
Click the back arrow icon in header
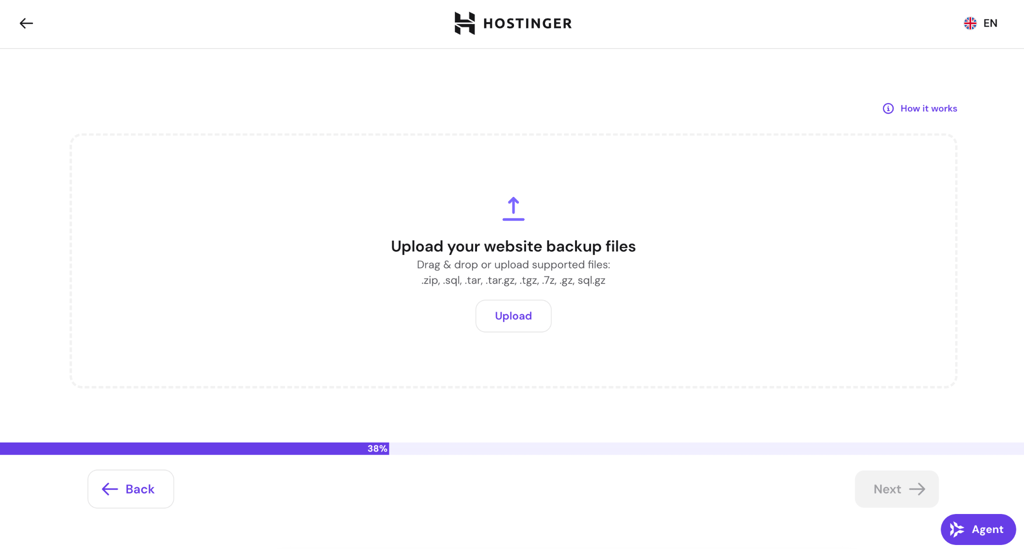coord(26,24)
